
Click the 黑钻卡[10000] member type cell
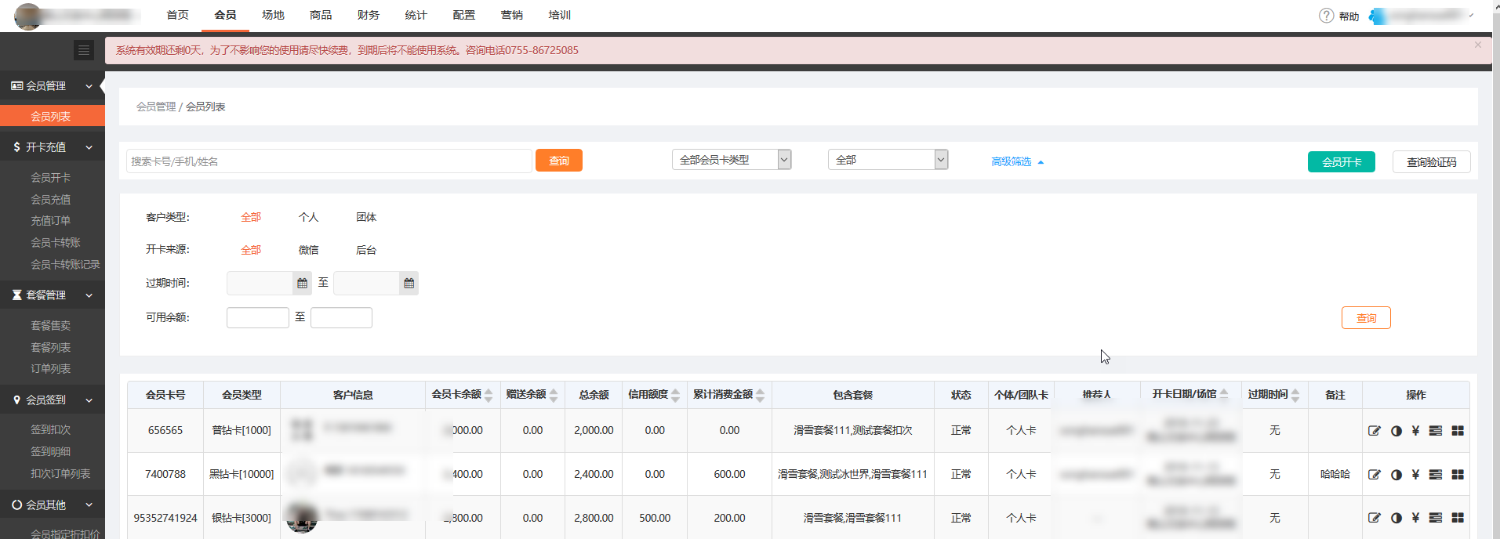(242, 474)
